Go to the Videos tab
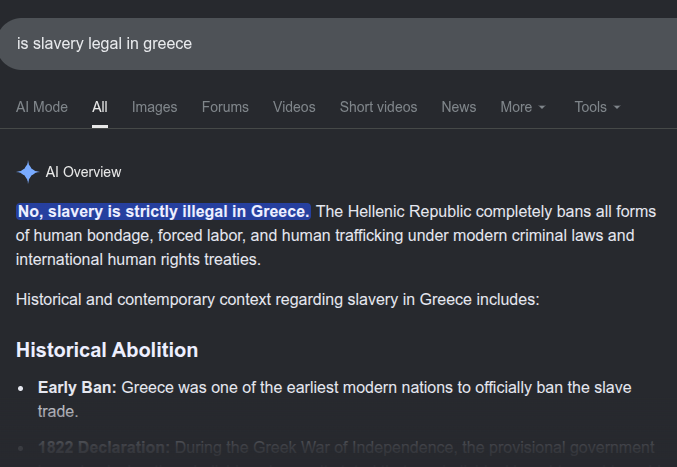This screenshot has width=677, height=467. [294, 107]
